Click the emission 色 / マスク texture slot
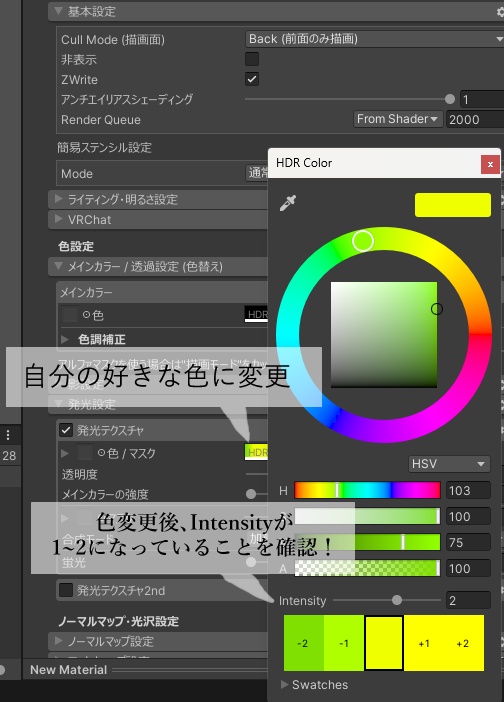Viewport: 504px width, 702px height. click(x=85, y=452)
